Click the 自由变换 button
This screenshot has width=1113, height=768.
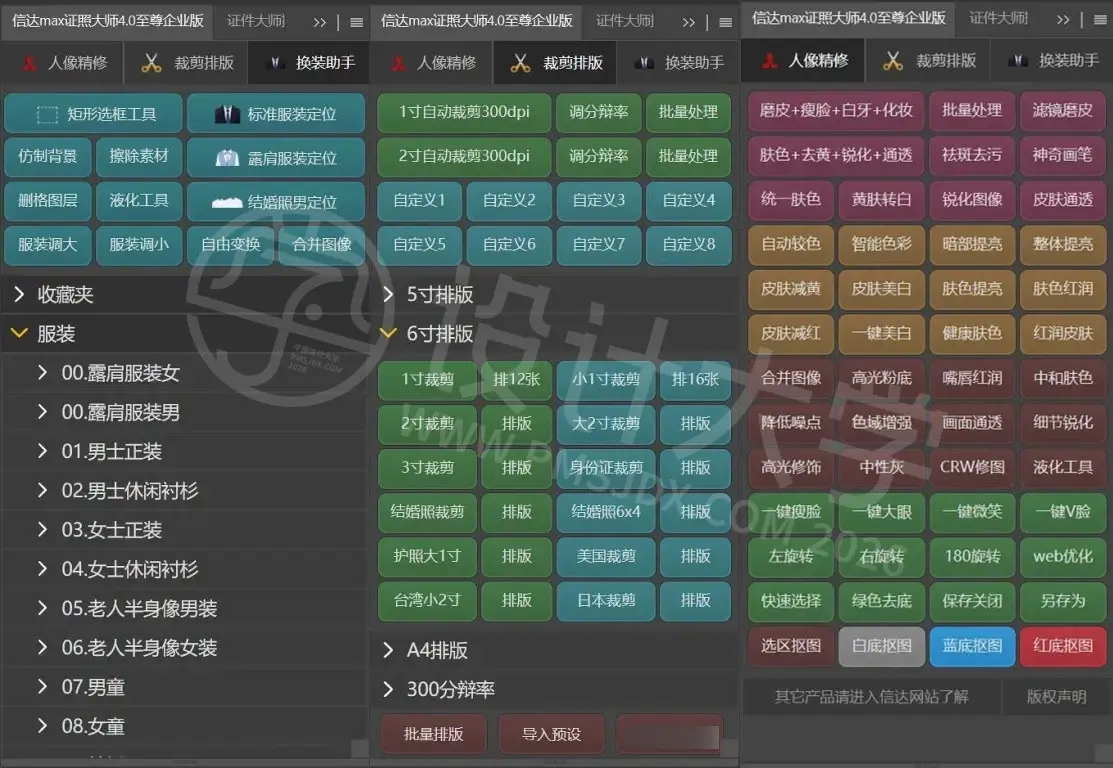click(x=230, y=245)
